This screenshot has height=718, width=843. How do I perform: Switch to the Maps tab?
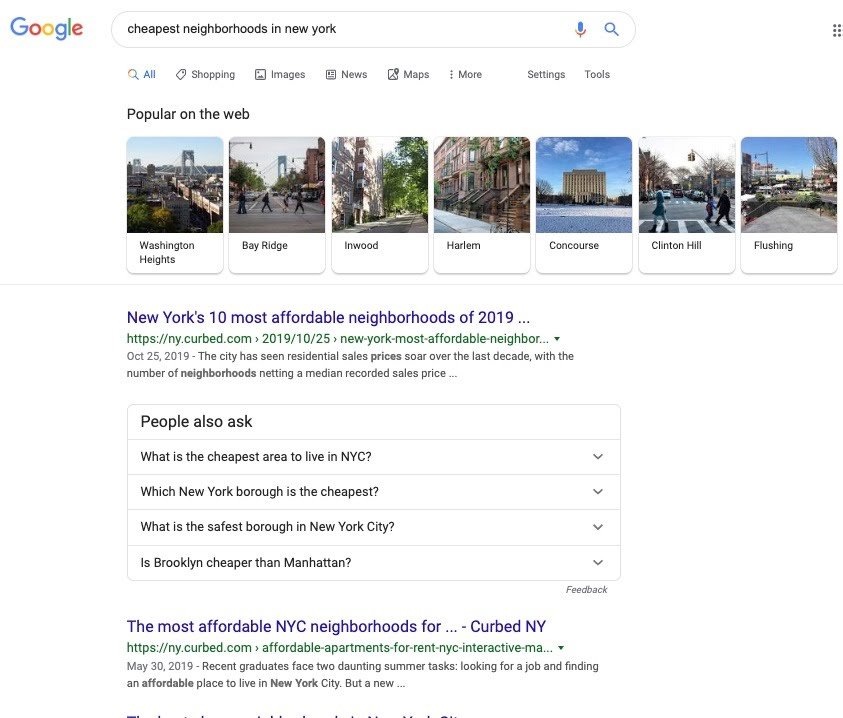pyautogui.click(x=409, y=74)
